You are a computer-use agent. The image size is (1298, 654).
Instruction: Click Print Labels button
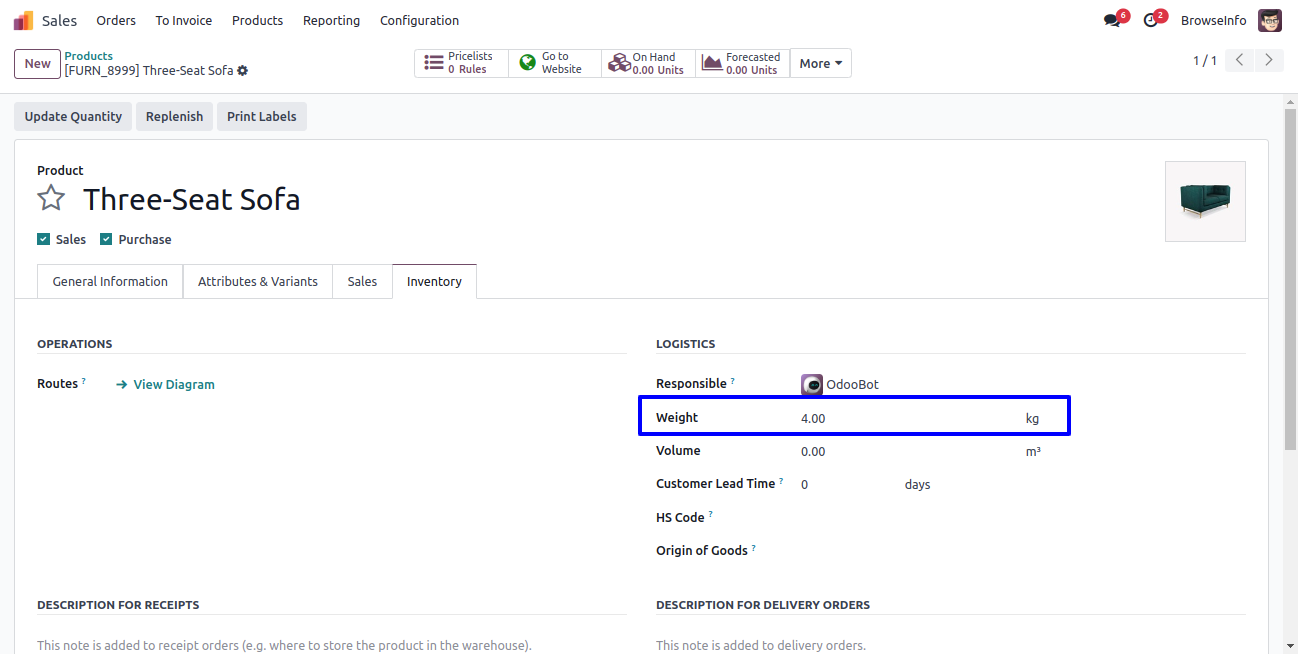point(262,116)
